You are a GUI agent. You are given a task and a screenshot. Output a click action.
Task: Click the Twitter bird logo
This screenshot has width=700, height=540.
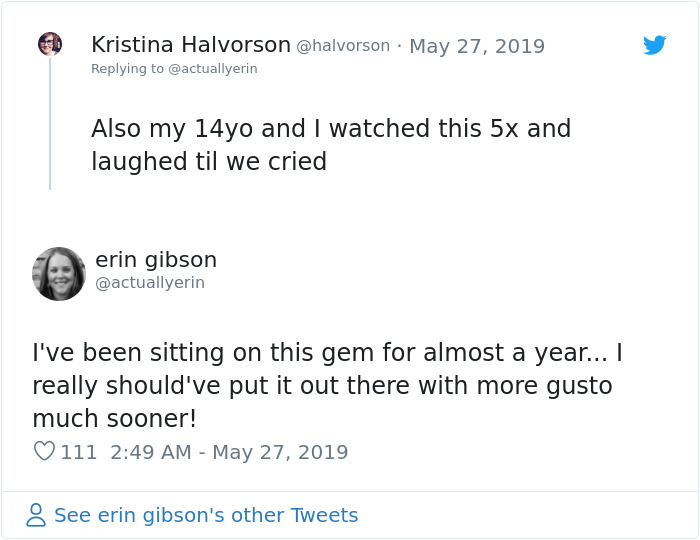pos(654,45)
